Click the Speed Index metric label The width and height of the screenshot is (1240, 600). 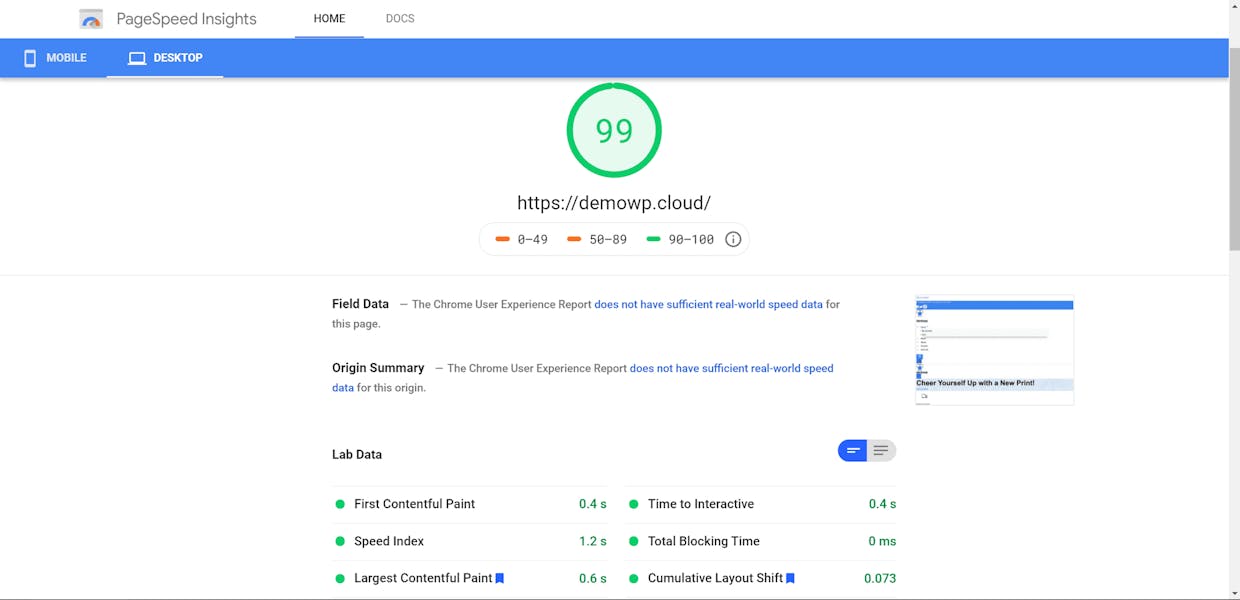click(x=389, y=541)
